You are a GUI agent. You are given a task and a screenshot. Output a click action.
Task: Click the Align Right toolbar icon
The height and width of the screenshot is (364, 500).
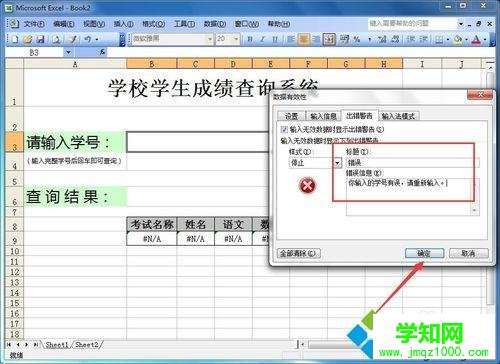click(x=316, y=40)
